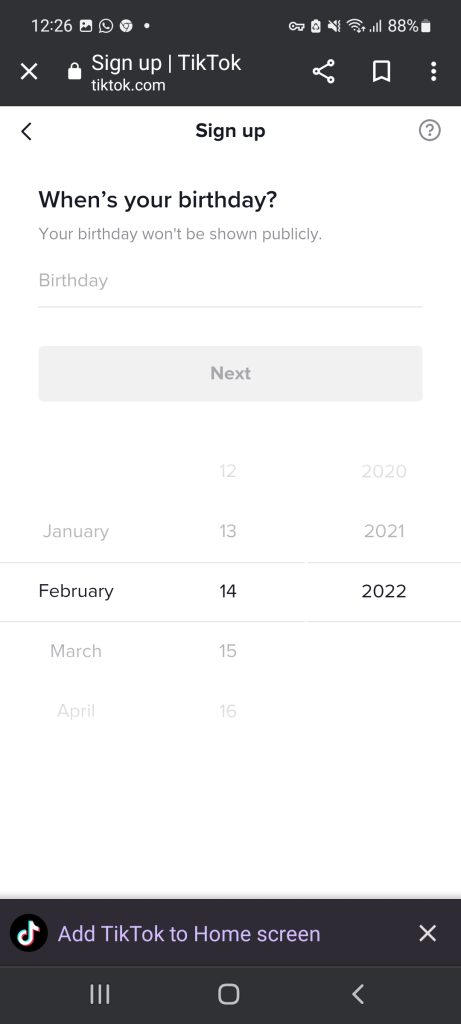Tap the Android recent apps button
This screenshot has width=461, height=1024.
[x=99, y=995]
